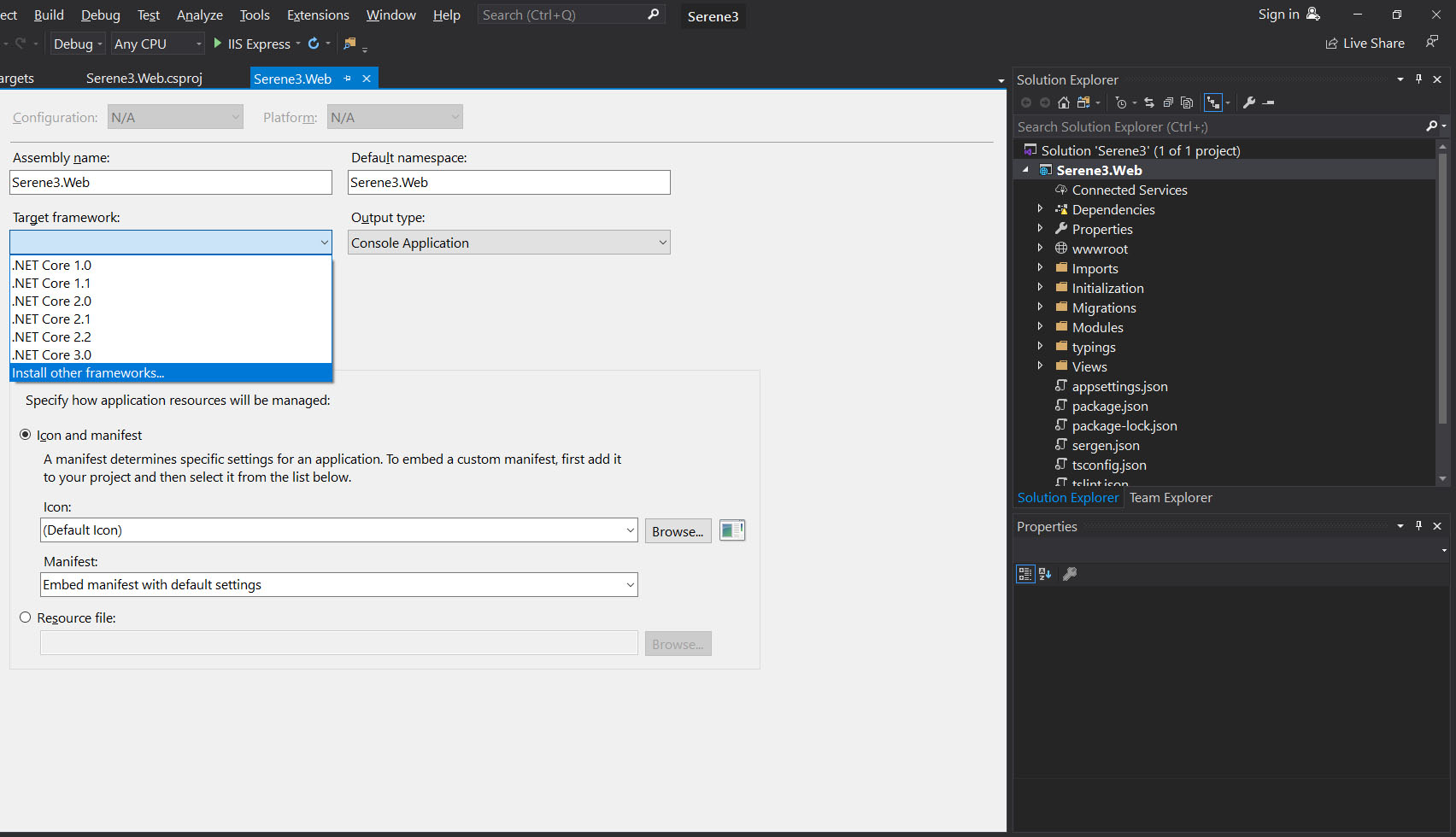Open Solution Explorer Properties wrench icon

point(1249,102)
